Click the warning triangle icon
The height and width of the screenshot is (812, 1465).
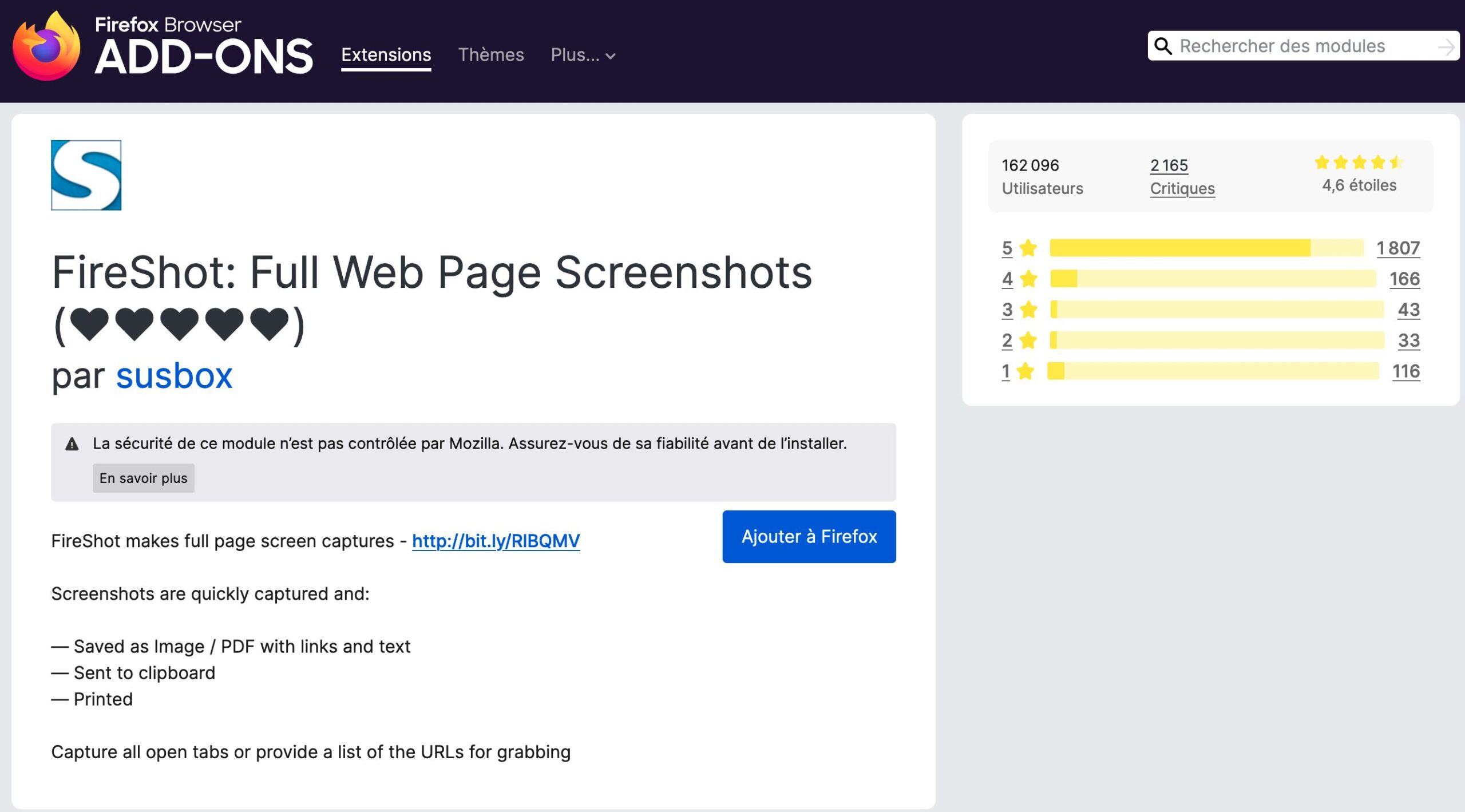72,444
